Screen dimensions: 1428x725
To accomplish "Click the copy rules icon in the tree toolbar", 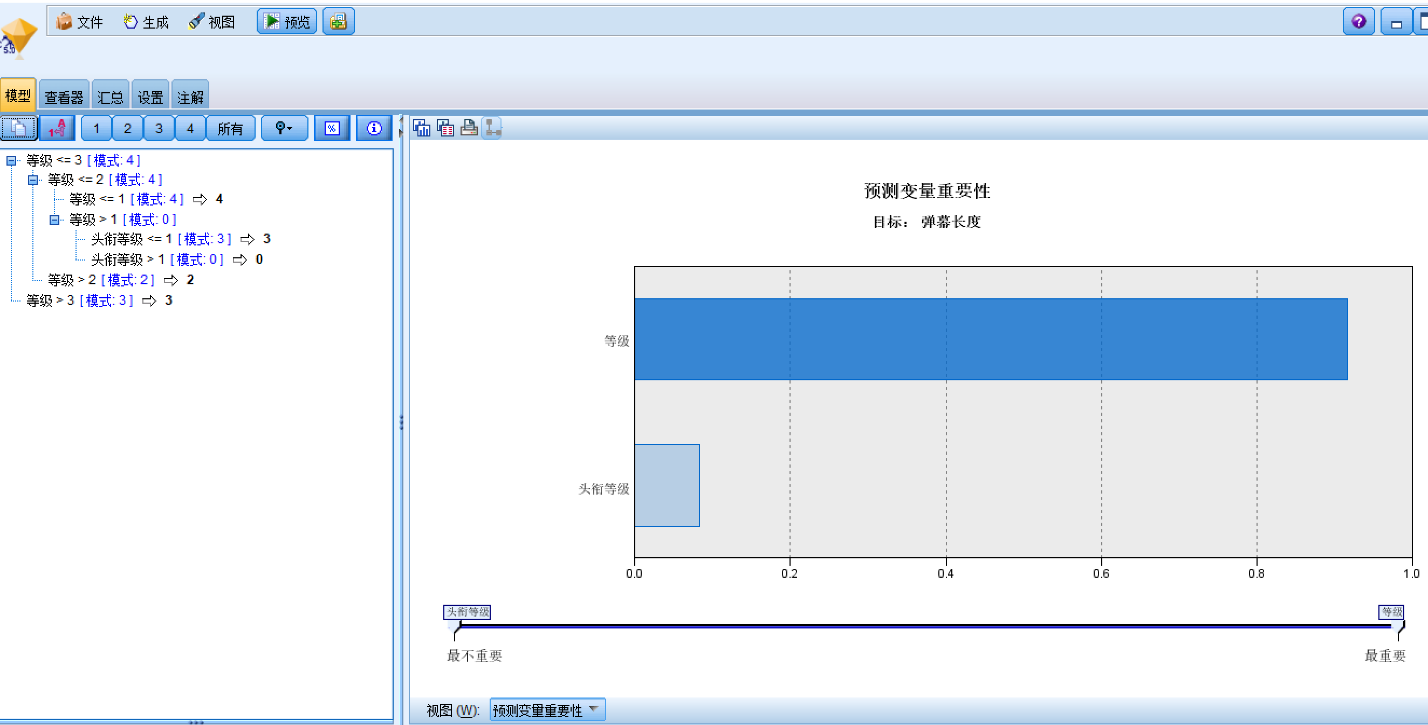I will (x=19, y=128).
